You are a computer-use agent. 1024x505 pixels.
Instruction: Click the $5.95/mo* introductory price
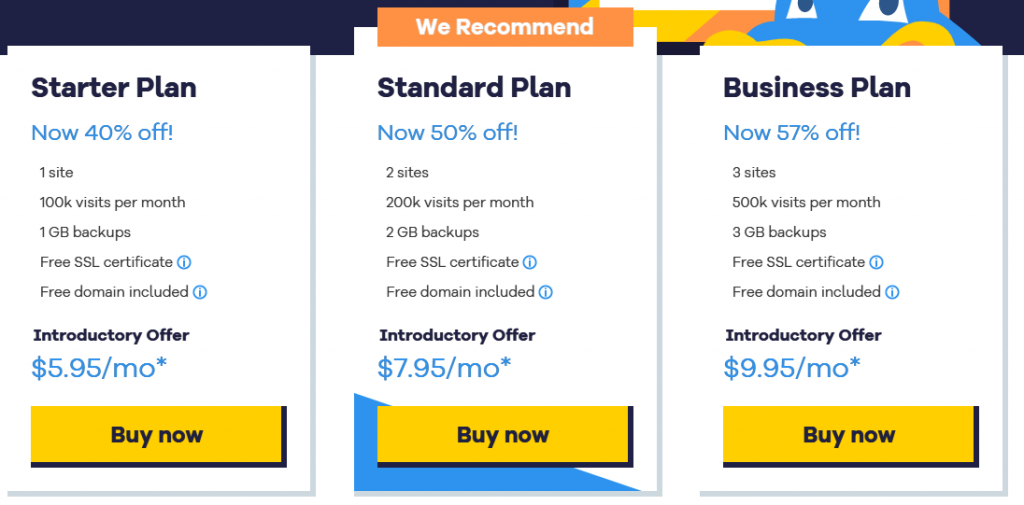click(x=99, y=368)
